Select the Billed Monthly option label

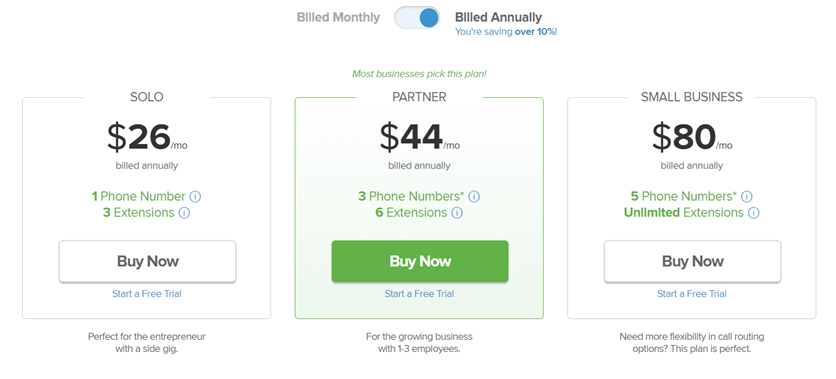[x=338, y=17]
